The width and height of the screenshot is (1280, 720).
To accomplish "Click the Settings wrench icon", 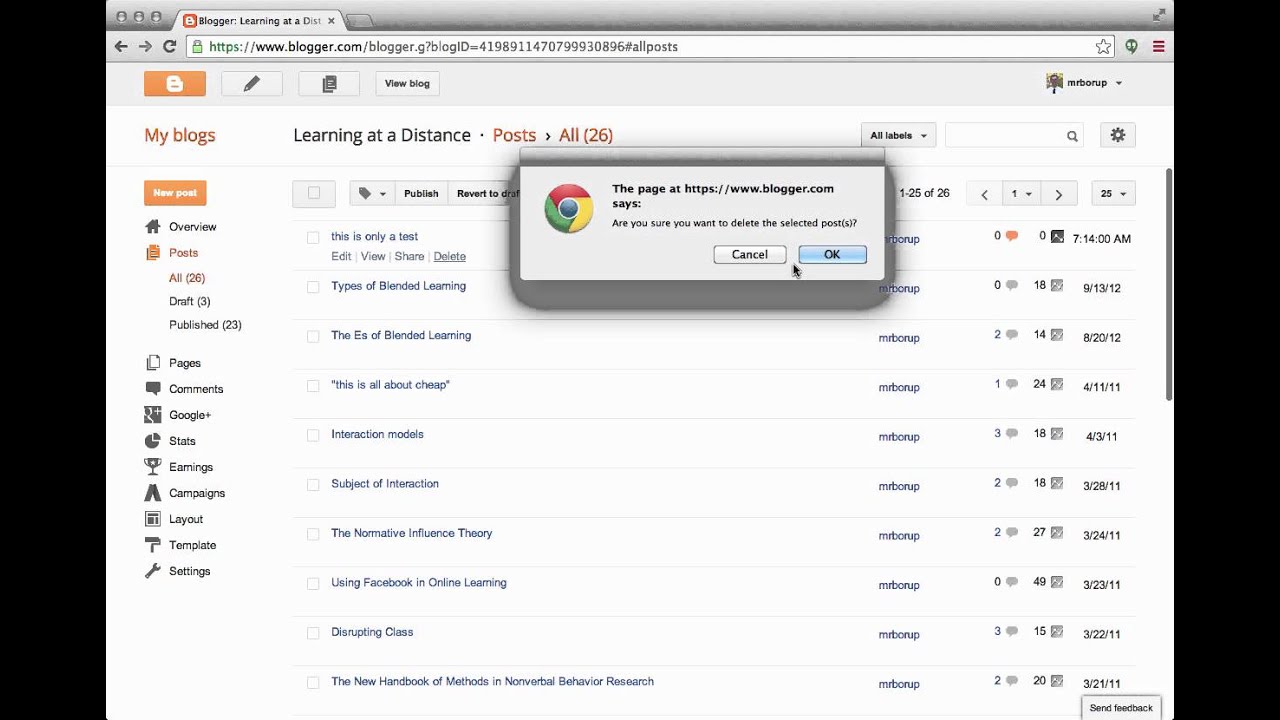I will 152,571.
